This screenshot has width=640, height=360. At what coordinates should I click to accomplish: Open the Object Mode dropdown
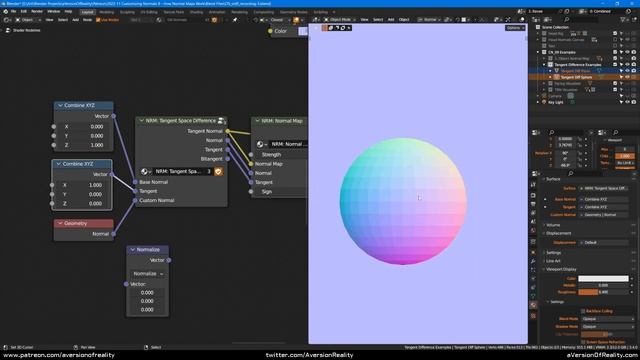(339, 20)
